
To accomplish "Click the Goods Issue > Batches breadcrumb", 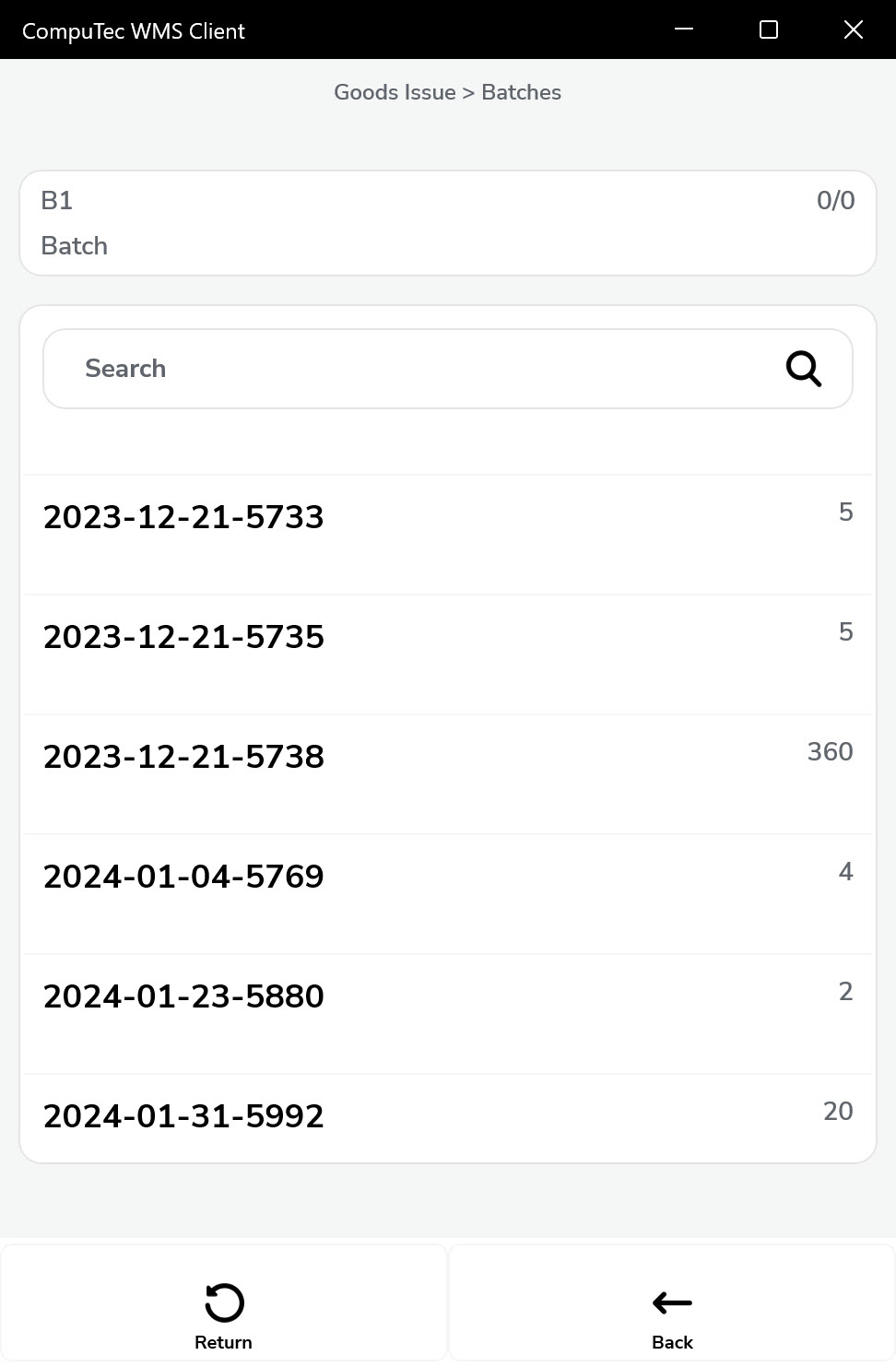I will tap(447, 92).
